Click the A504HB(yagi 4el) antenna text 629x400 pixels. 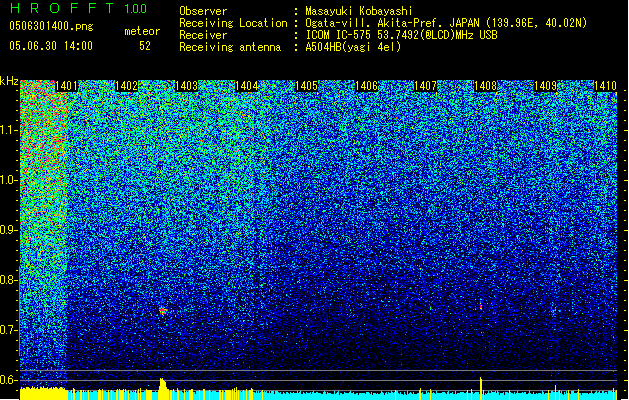pyautogui.click(x=353, y=47)
